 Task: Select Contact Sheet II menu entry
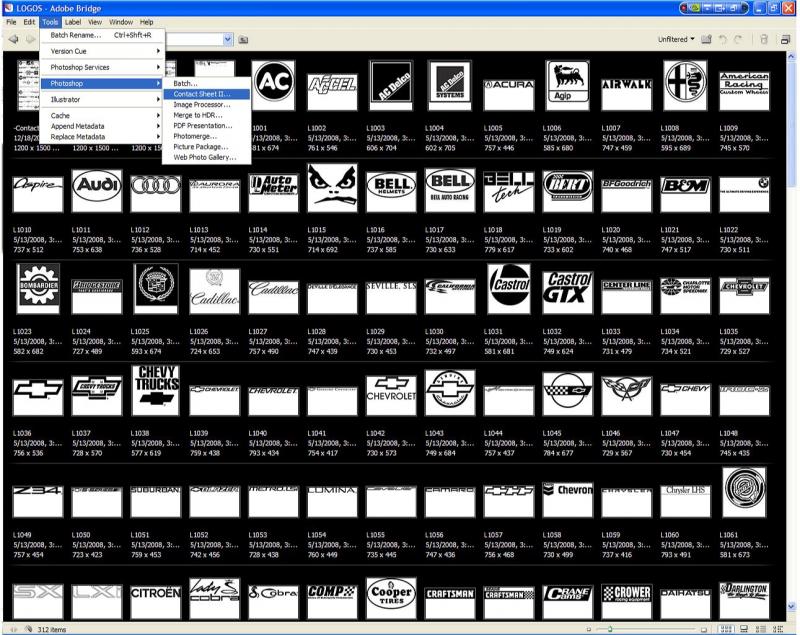206,94
